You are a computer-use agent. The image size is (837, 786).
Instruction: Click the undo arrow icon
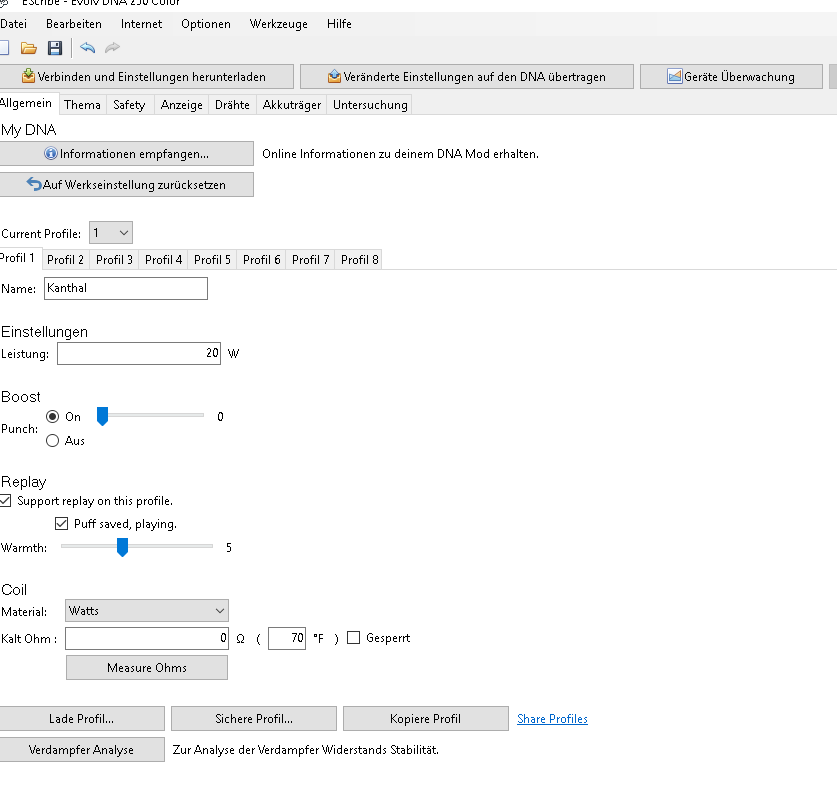pos(88,48)
